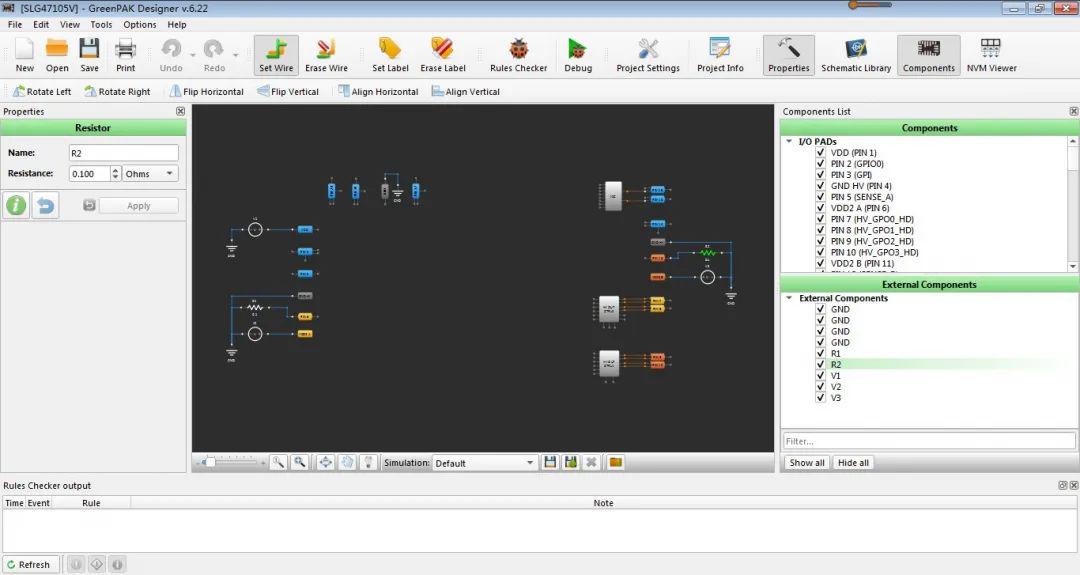Click the green info icon in Properties

(17, 205)
